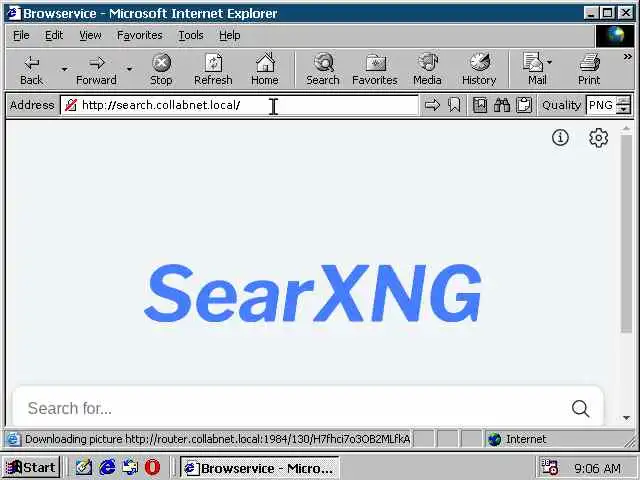Open the Favorites pane

[x=374, y=69]
